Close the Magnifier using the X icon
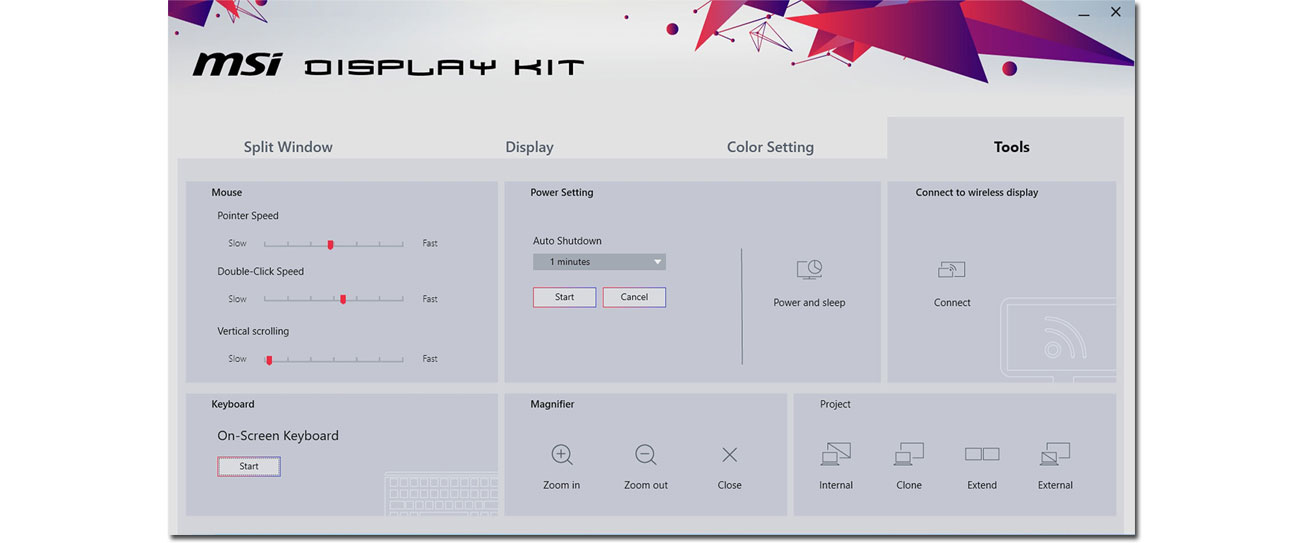This screenshot has width=1300, height=543. (730, 455)
